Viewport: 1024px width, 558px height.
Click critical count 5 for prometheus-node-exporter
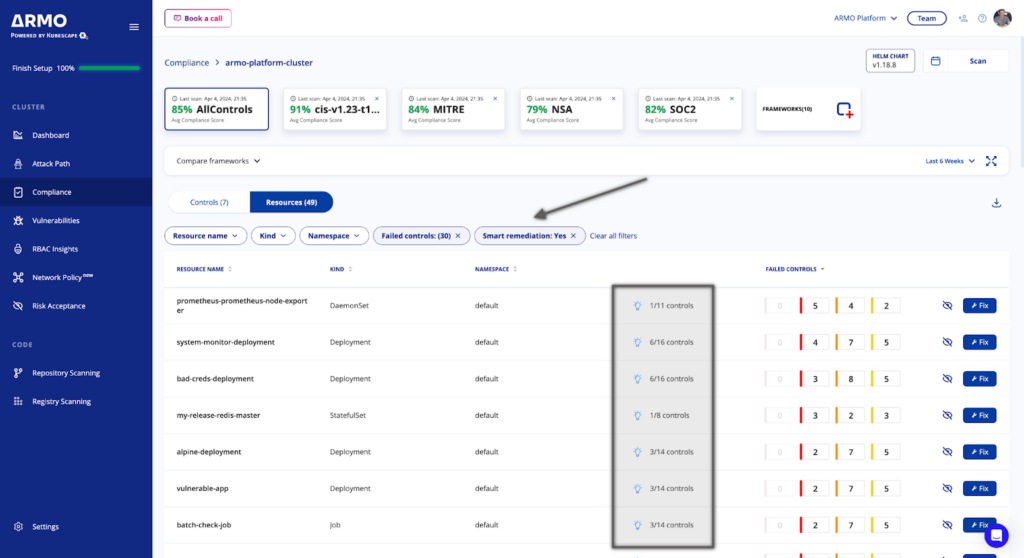815,305
